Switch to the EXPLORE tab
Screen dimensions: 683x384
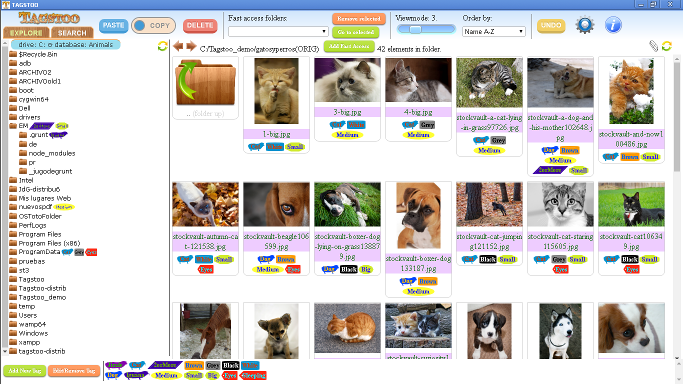pos(26,33)
